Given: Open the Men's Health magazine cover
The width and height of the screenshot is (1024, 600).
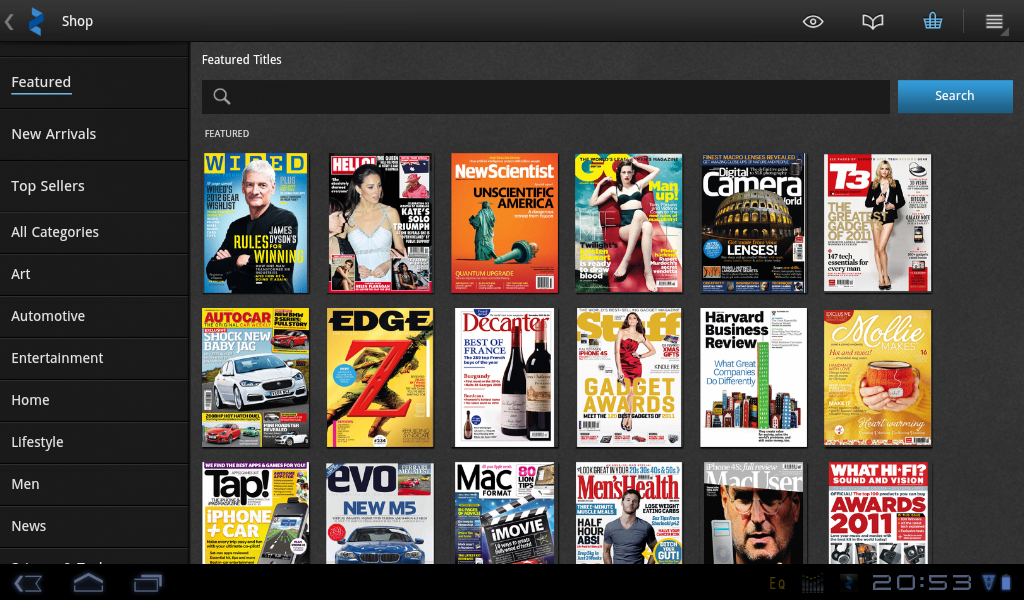Looking at the screenshot, I should click(x=629, y=513).
